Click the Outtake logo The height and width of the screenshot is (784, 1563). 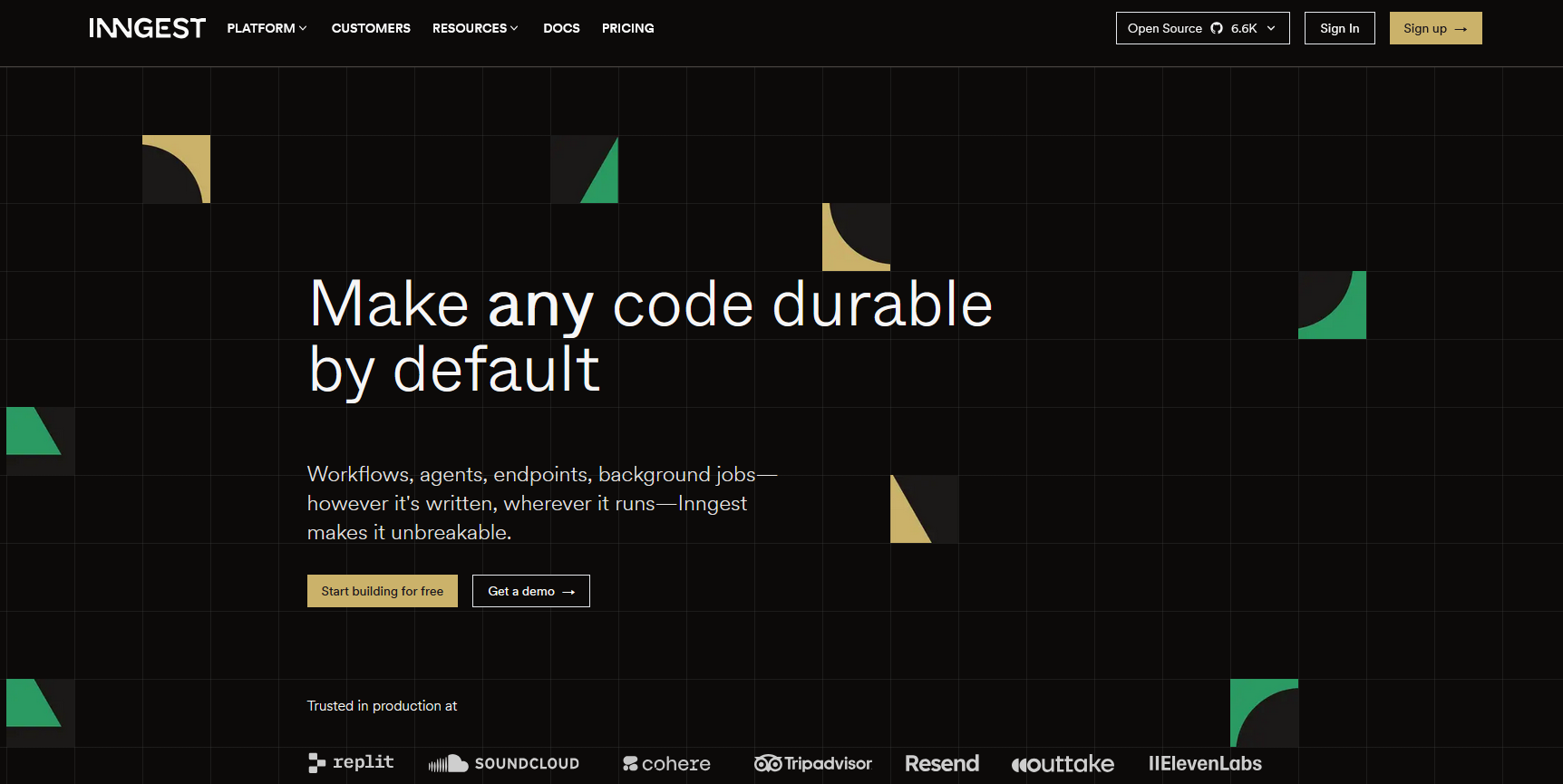1063,763
